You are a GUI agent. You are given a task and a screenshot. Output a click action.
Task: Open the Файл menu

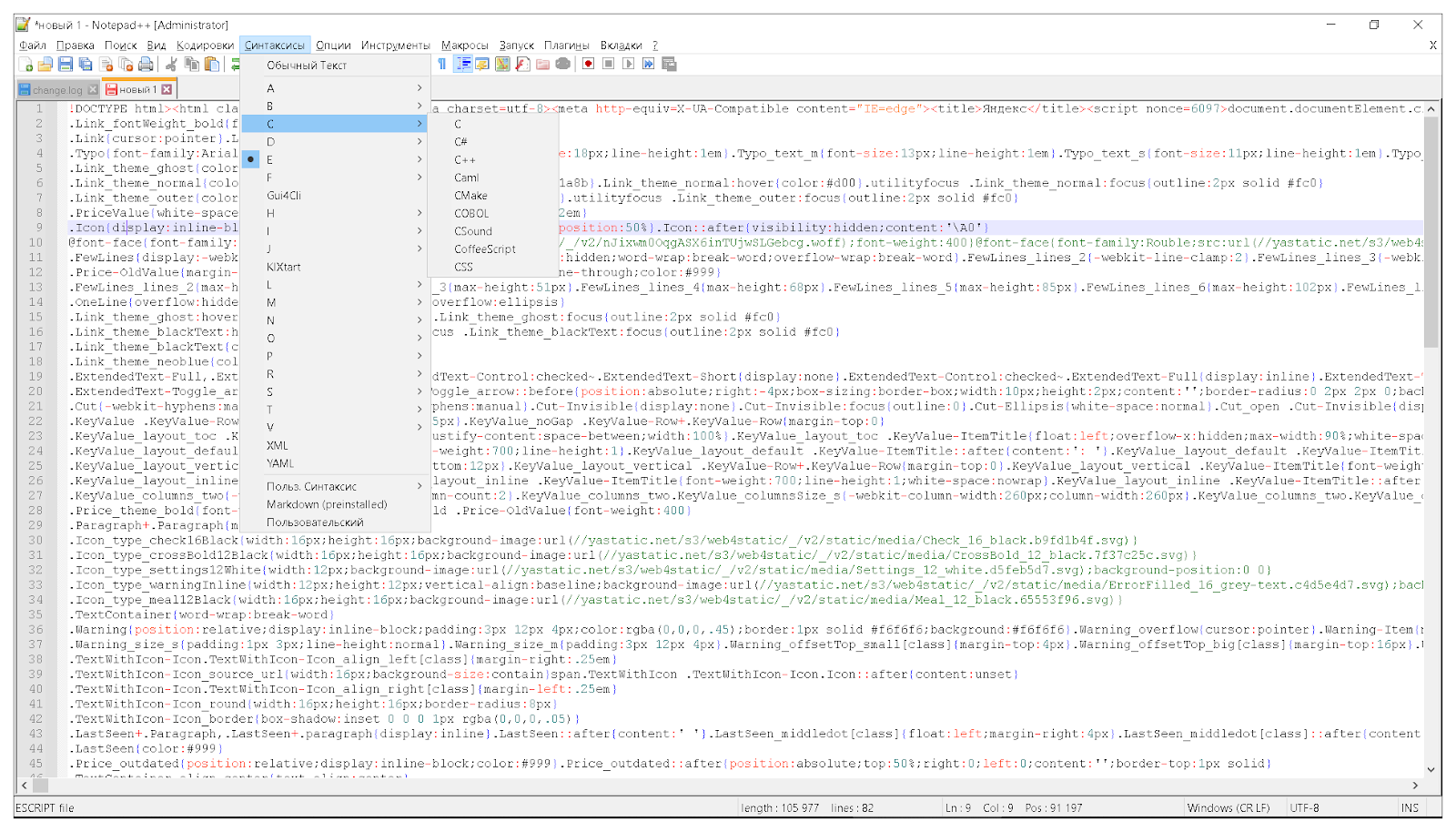pyautogui.click(x=33, y=45)
